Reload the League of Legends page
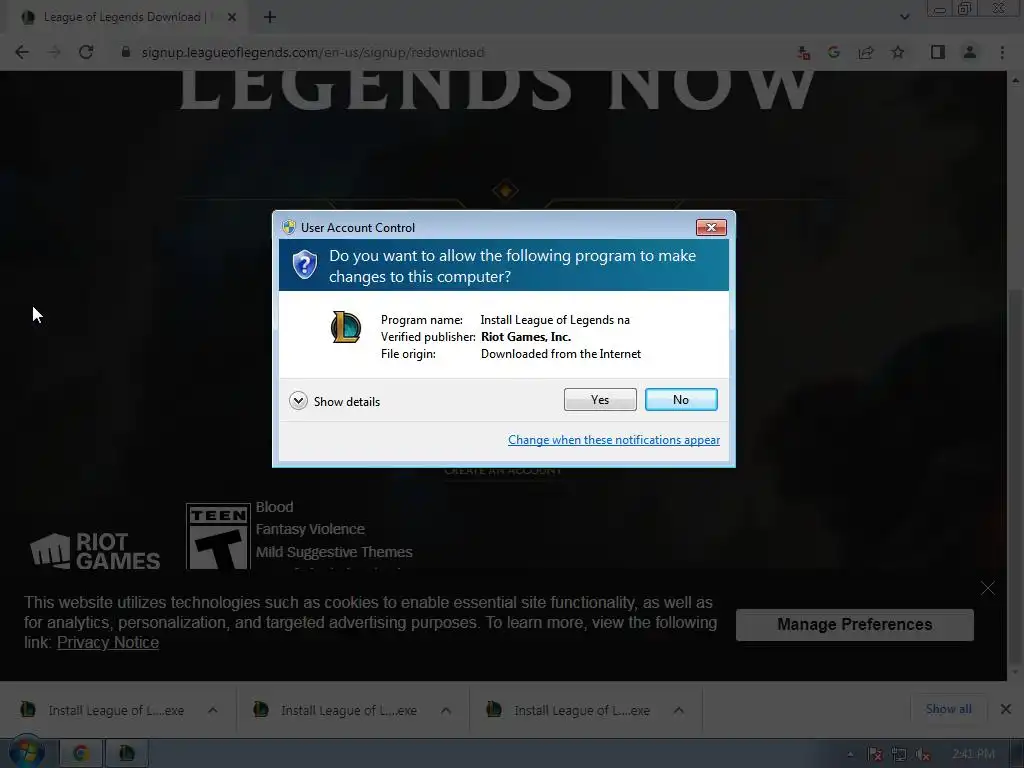 point(86,52)
